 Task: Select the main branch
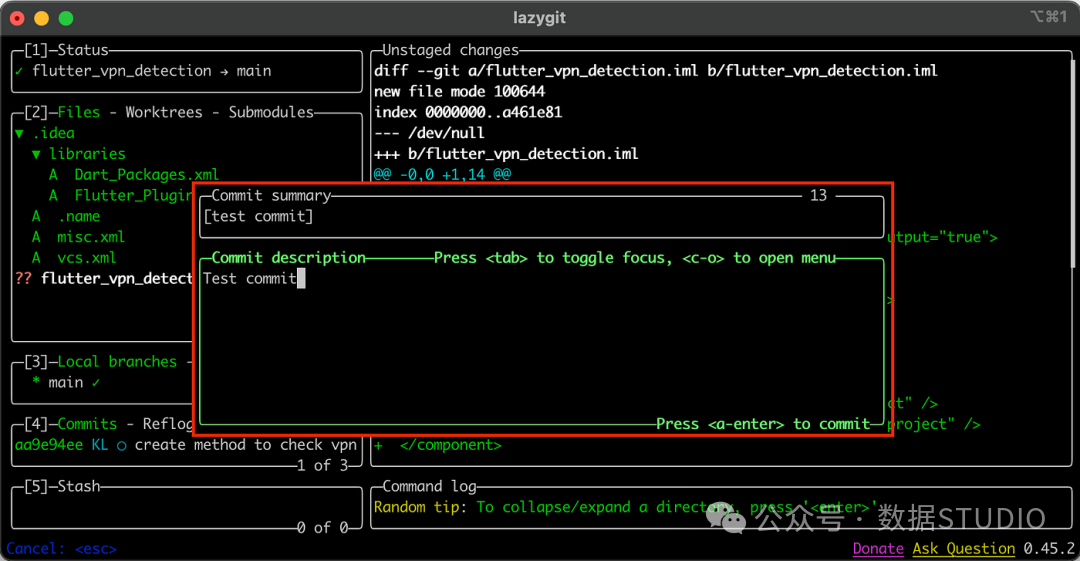coord(65,382)
